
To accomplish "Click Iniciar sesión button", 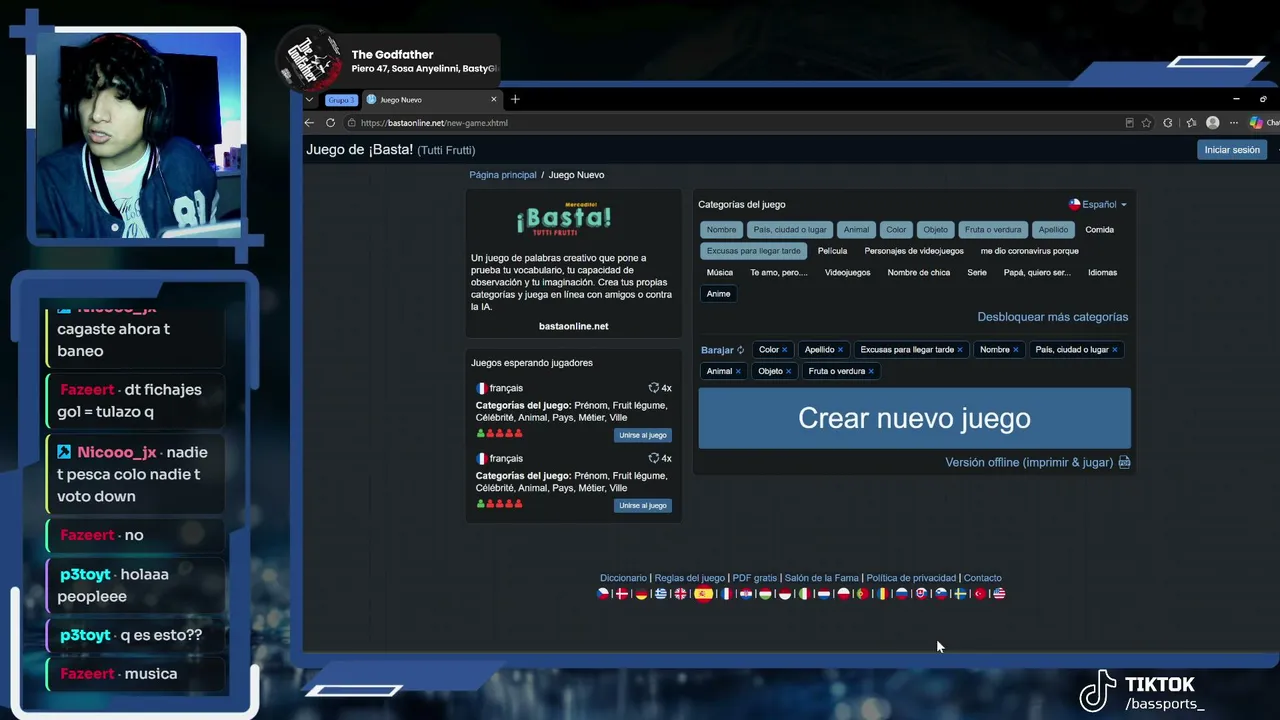I will coord(1232,150).
